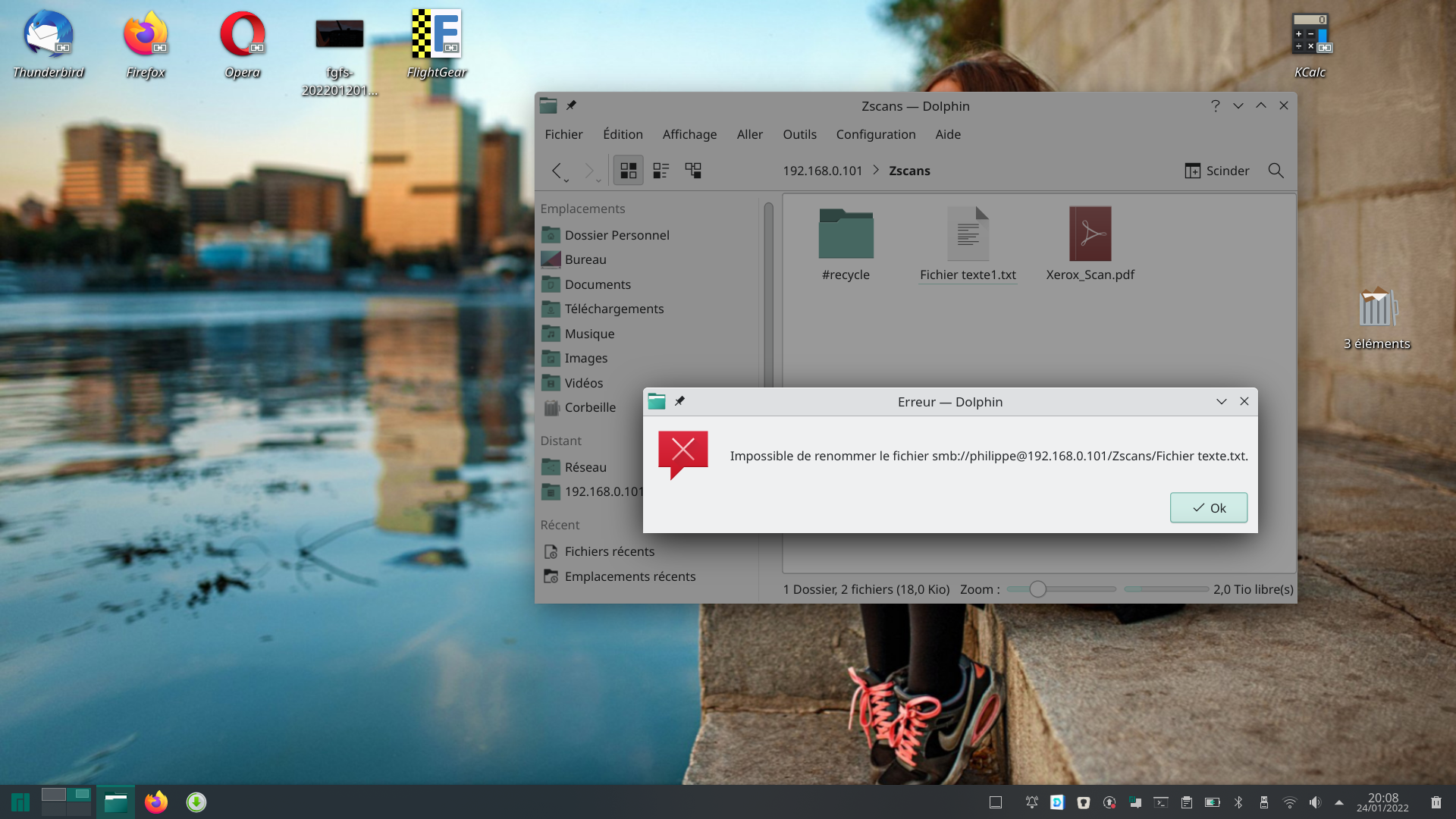
Task: Select the Xerox_Scan.pdf file icon
Action: (x=1090, y=234)
